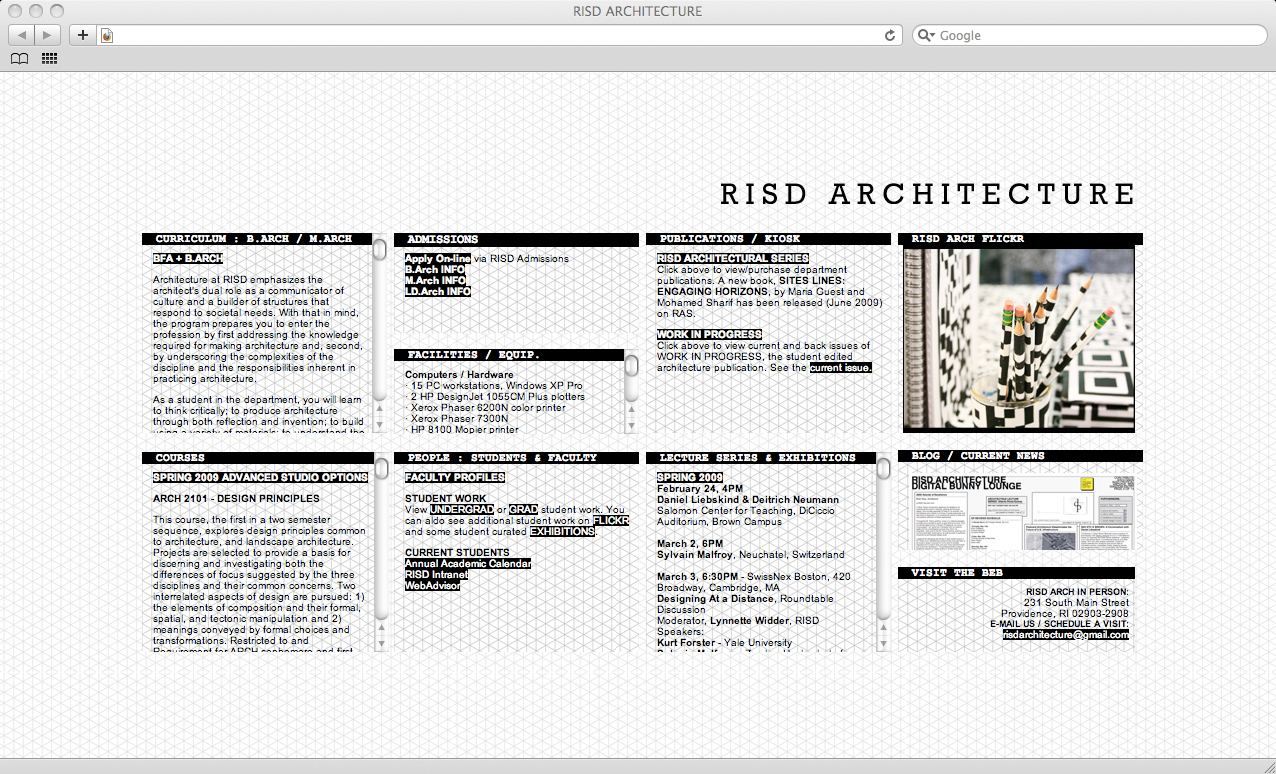Screen dimensions: 1276x774
Task: Click the VISIT THE BEB header
Action: (1016, 573)
